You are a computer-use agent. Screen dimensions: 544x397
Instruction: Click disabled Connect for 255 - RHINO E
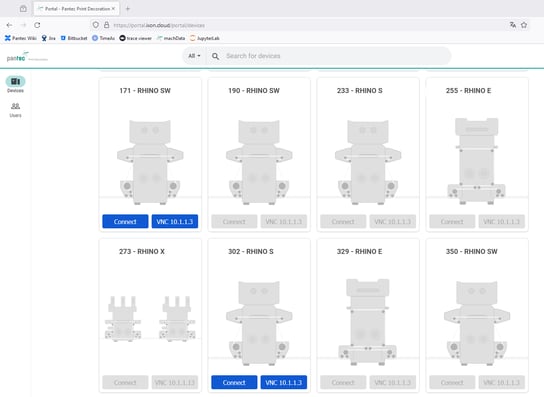(x=452, y=221)
